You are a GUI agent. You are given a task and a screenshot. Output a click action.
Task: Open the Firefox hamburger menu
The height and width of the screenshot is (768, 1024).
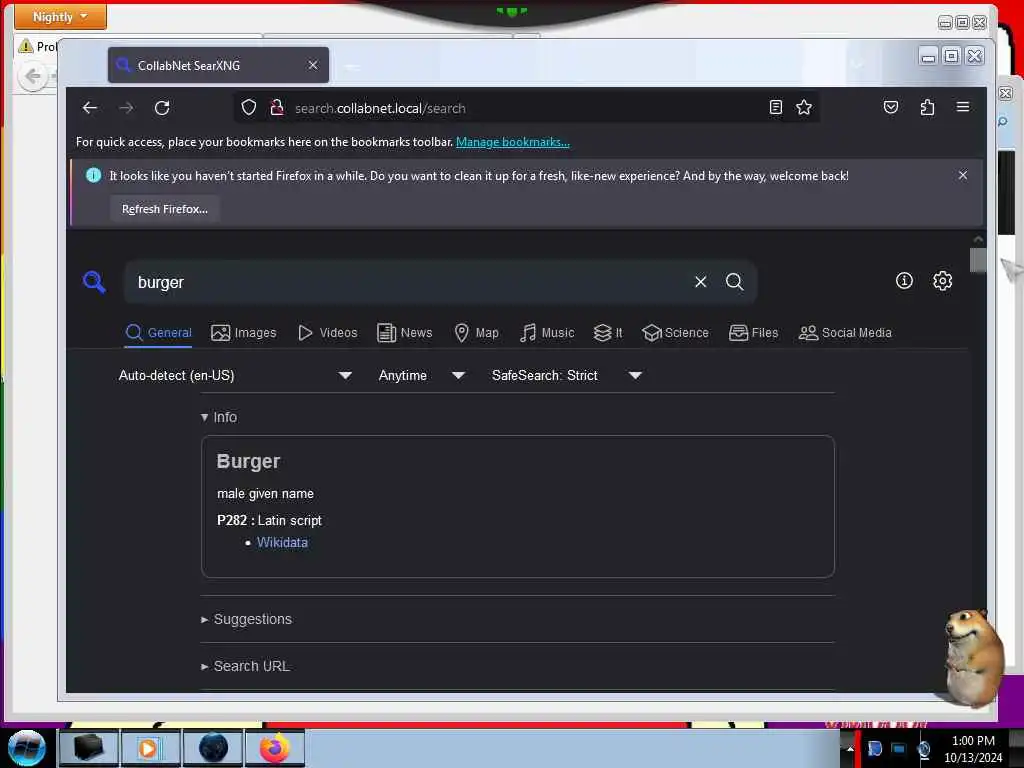963,107
